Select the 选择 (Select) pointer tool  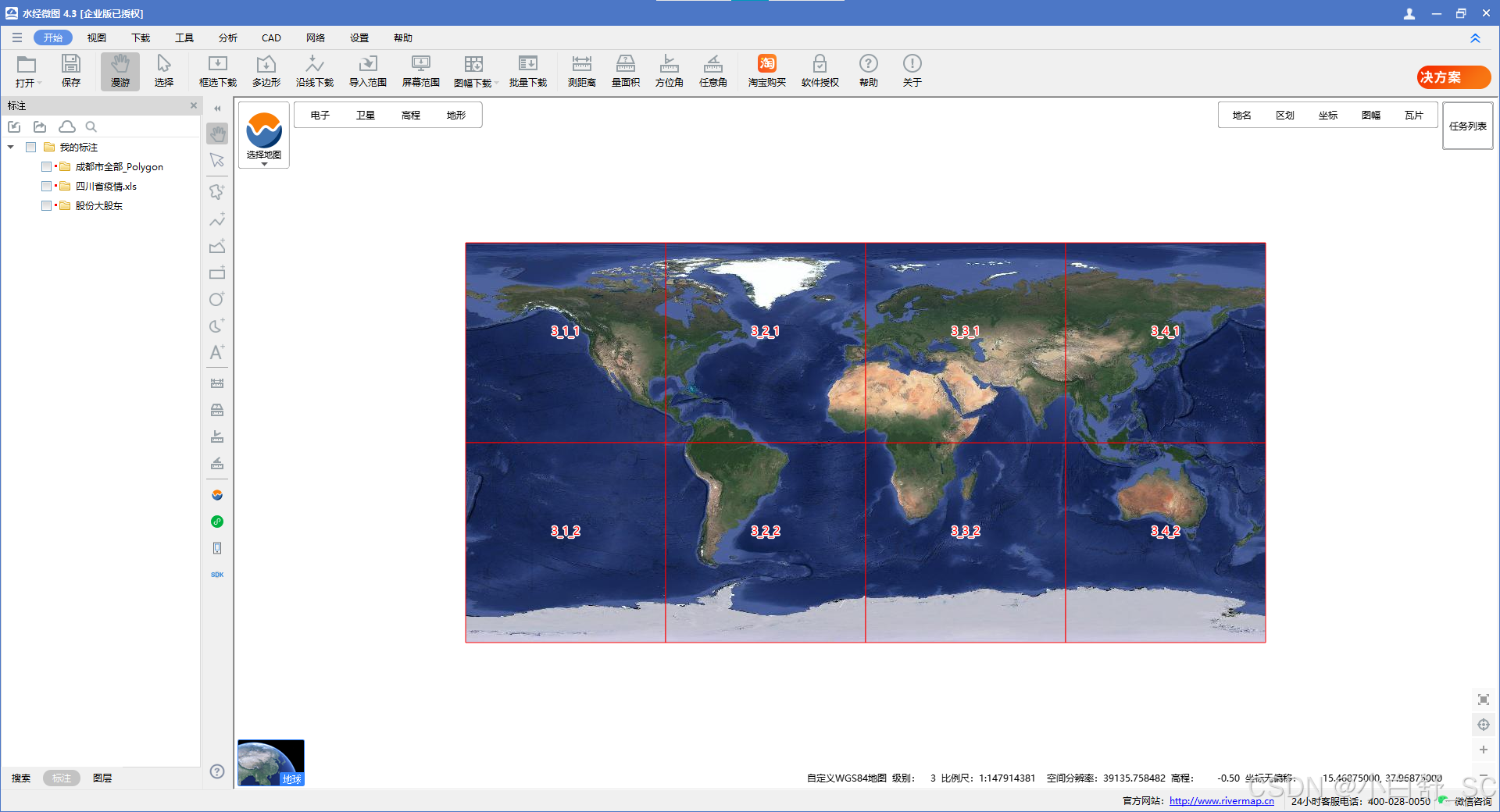(164, 70)
